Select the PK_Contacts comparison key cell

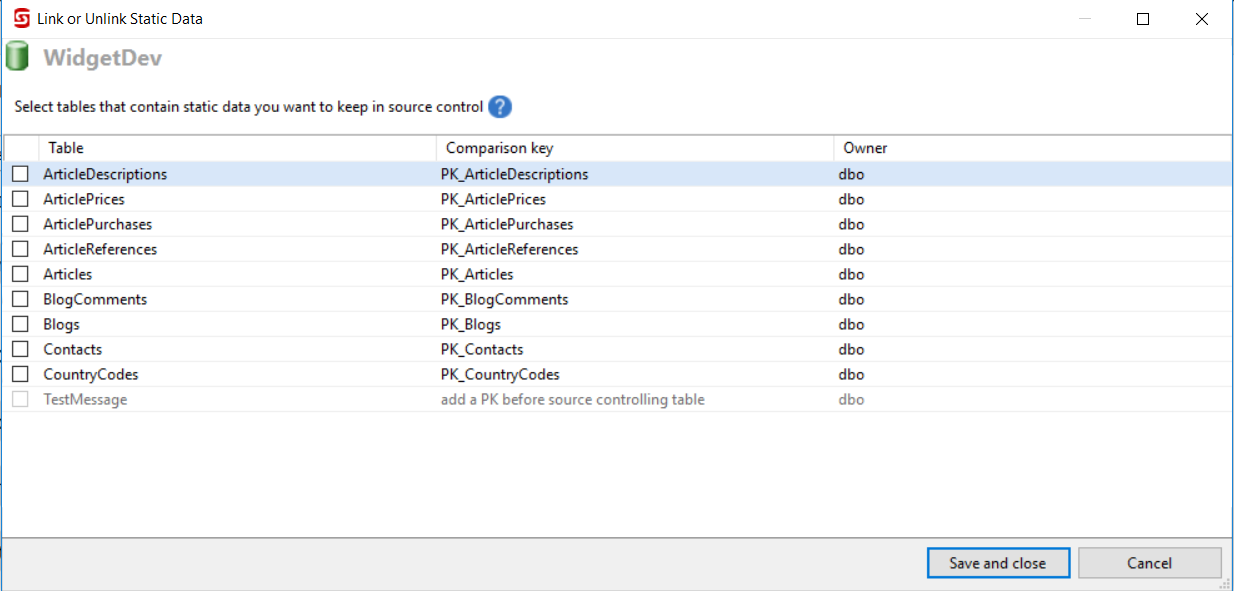click(482, 349)
